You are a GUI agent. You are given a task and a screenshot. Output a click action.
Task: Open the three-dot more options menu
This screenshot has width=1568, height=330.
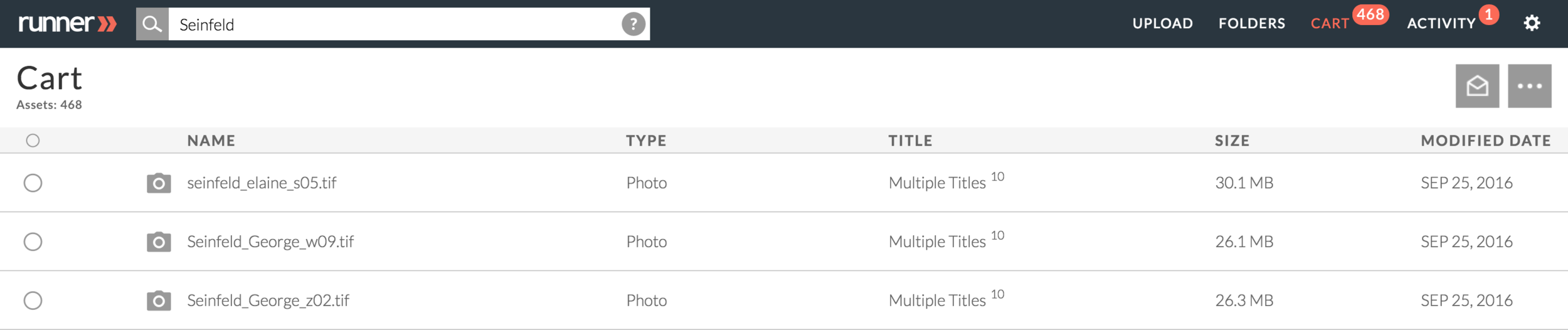click(1529, 86)
